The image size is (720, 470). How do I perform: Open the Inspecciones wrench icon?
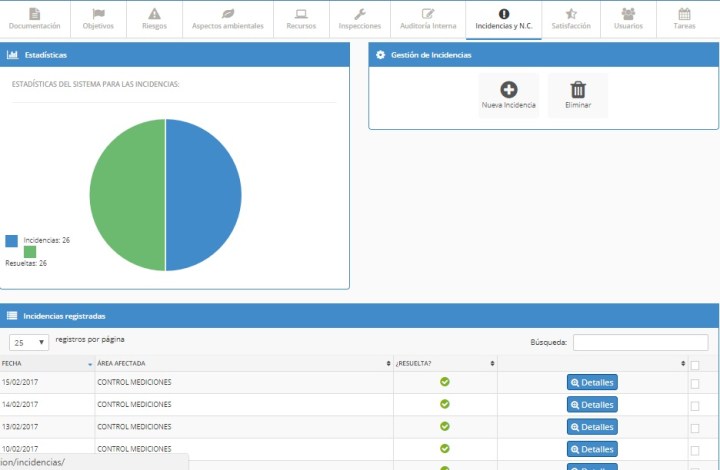(360, 14)
